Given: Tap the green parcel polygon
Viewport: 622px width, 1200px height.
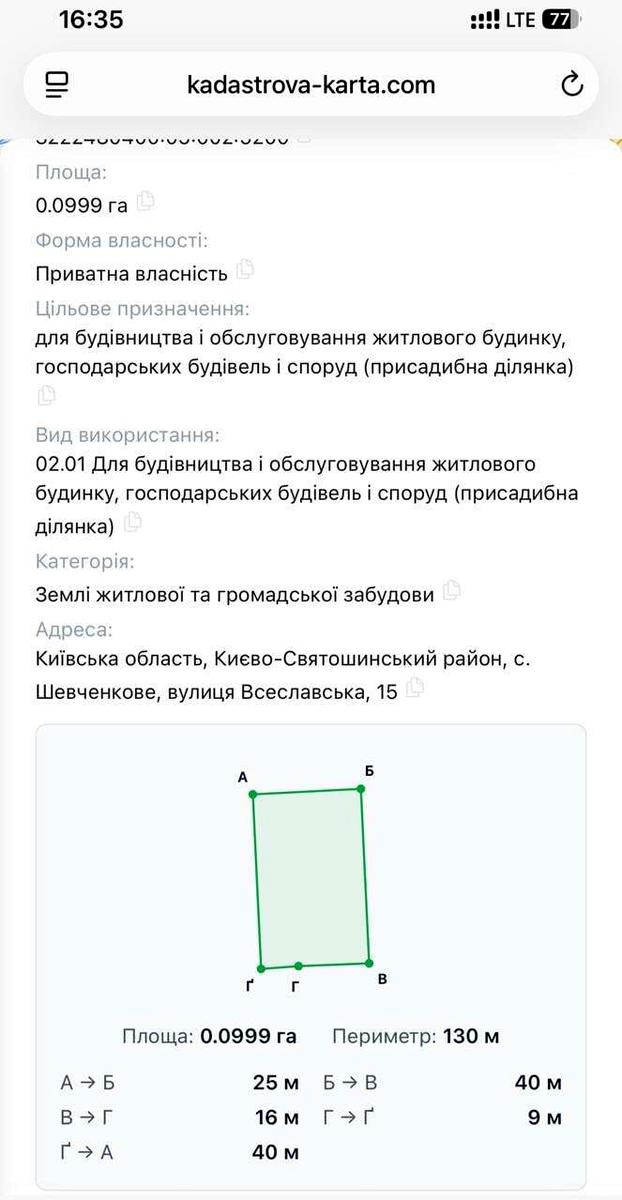Looking at the screenshot, I should pos(311,878).
